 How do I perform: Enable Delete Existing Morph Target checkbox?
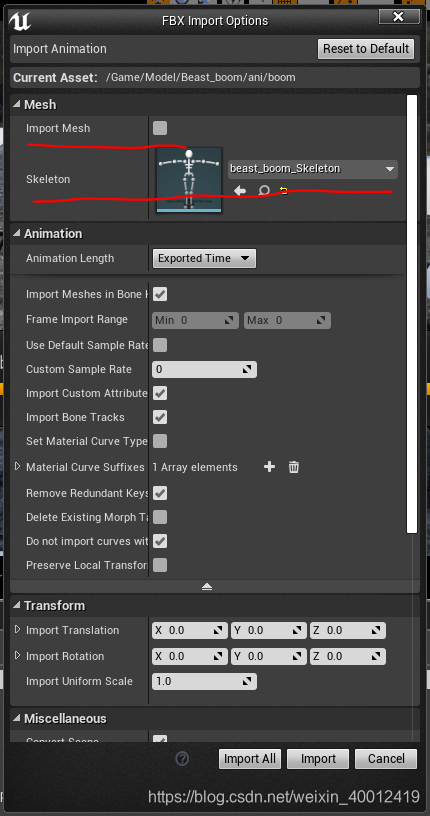pyautogui.click(x=160, y=517)
